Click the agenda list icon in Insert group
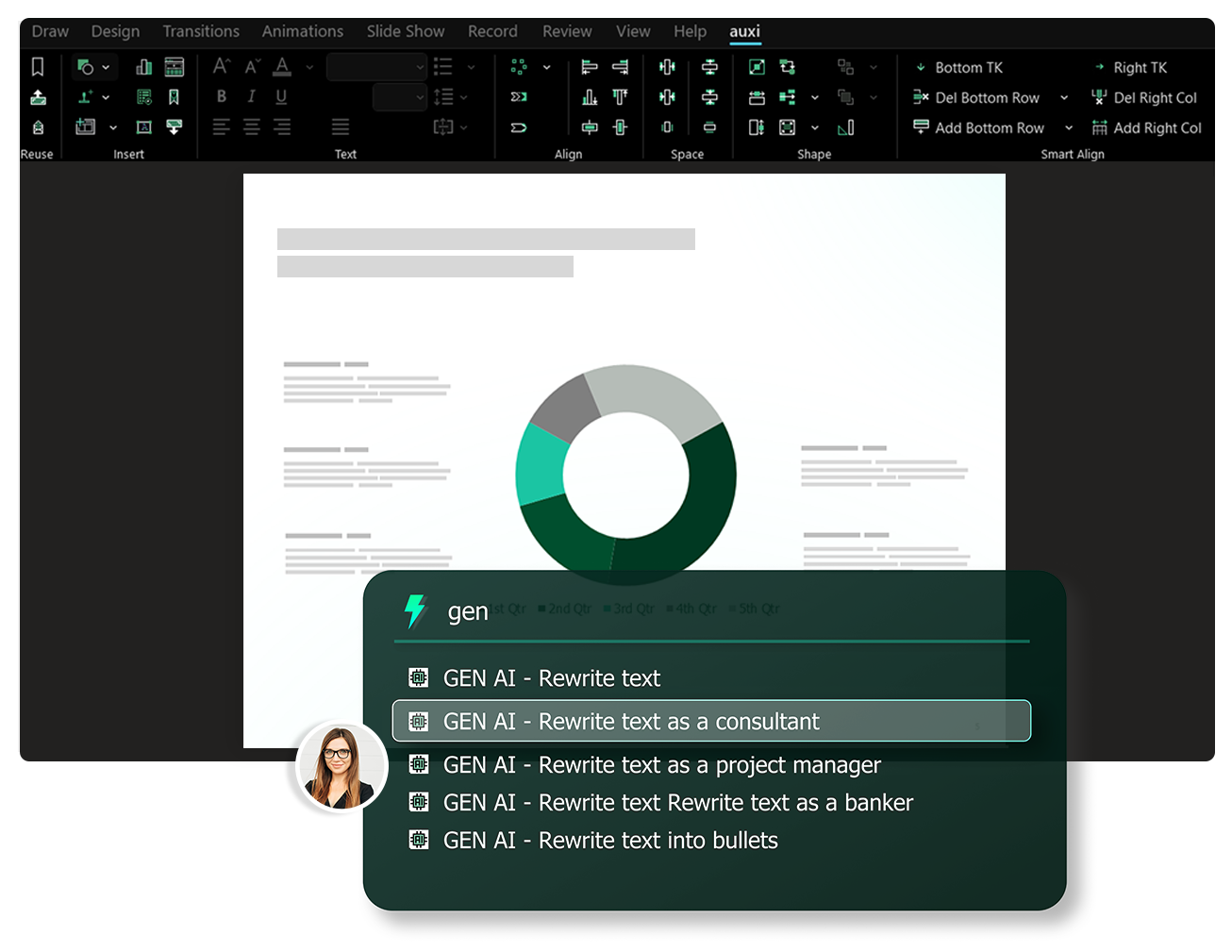1232x952 pixels. [x=143, y=97]
